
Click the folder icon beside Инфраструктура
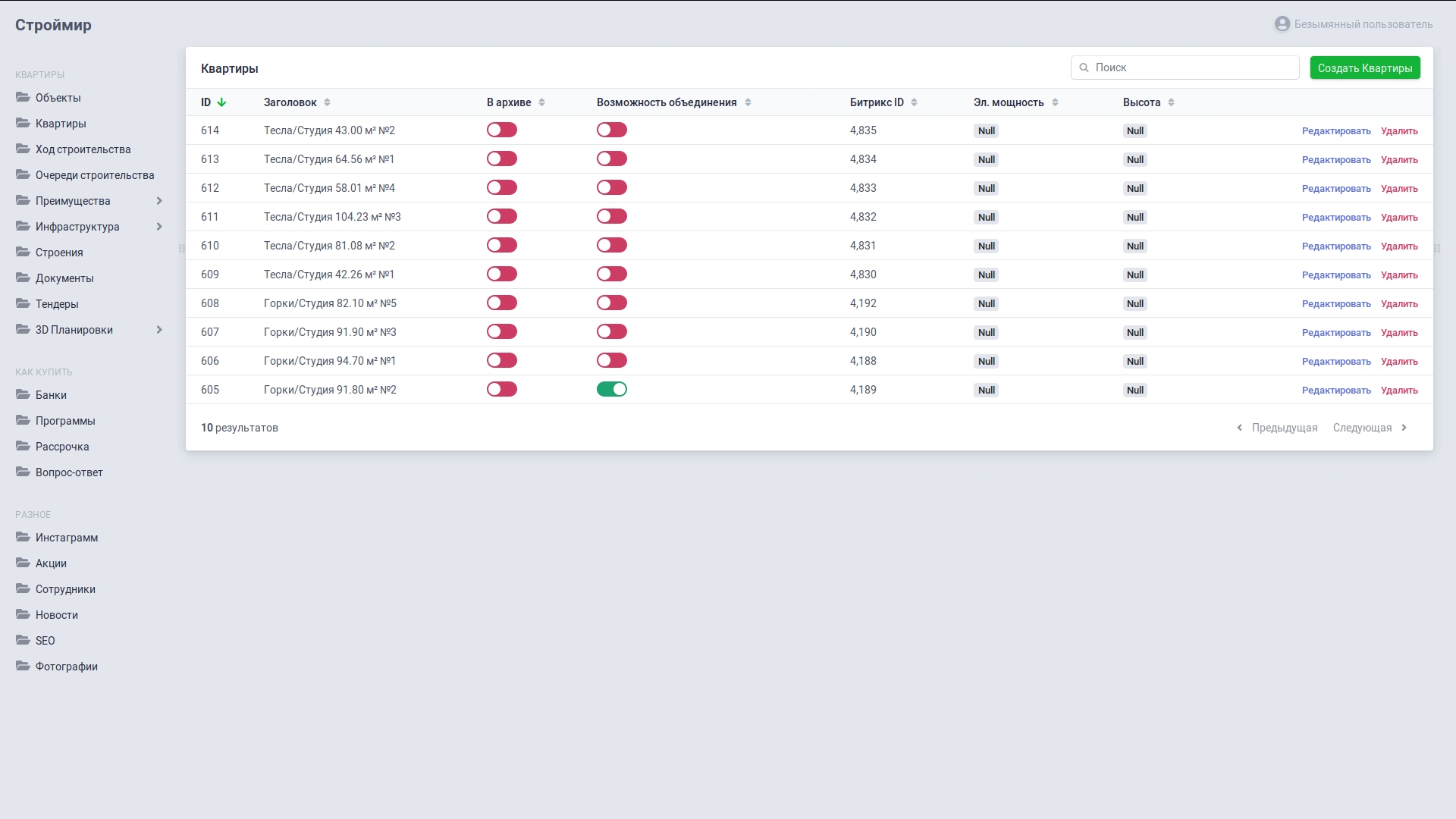[x=23, y=226]
